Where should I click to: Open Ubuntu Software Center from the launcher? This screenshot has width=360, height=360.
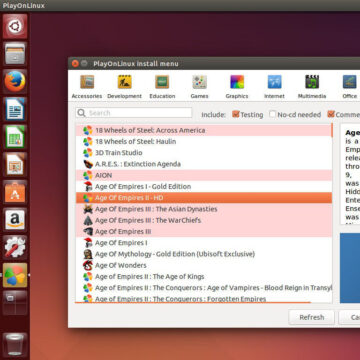(15, 192)
